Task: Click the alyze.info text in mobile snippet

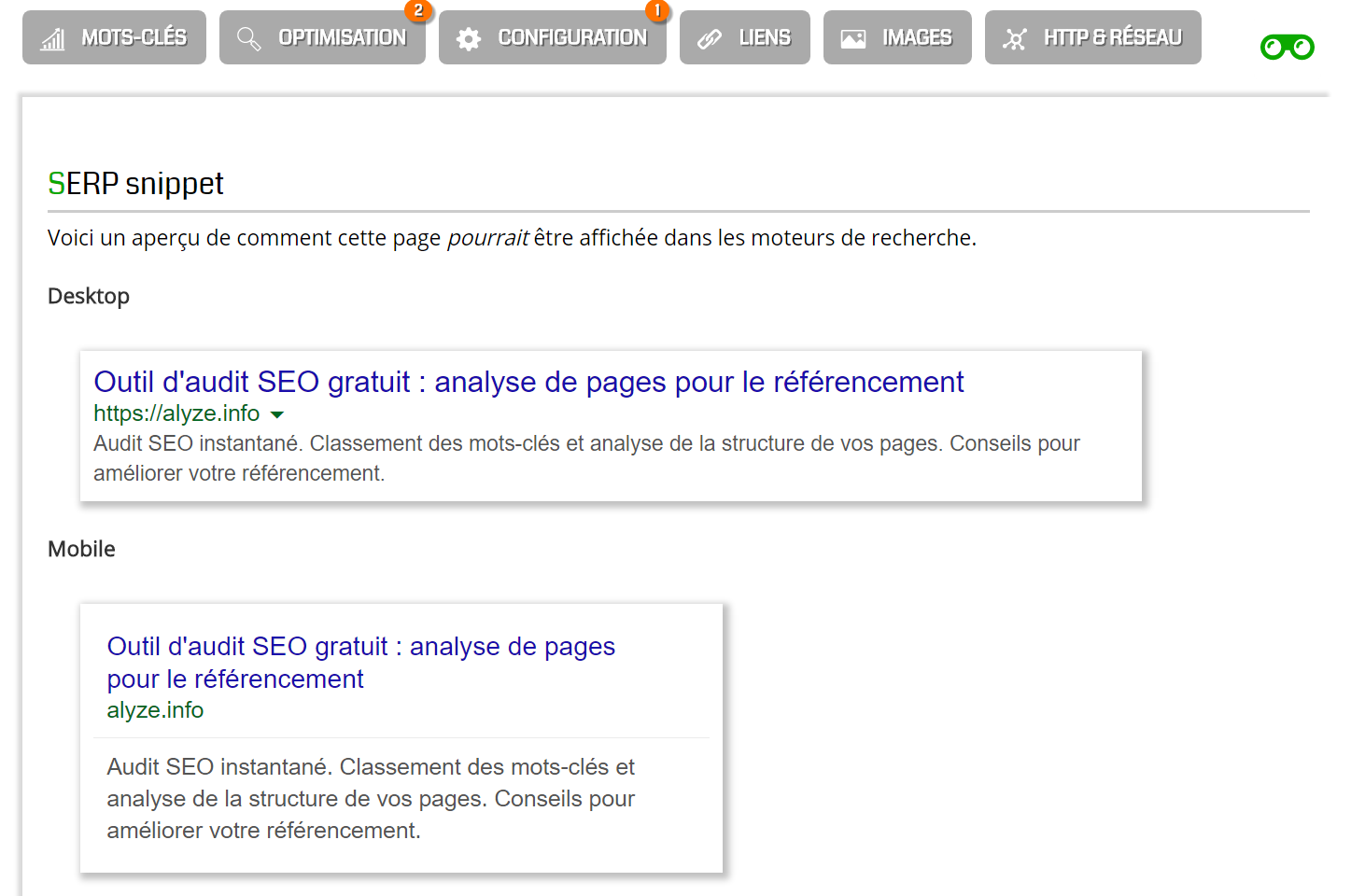Action: point(155,709)
